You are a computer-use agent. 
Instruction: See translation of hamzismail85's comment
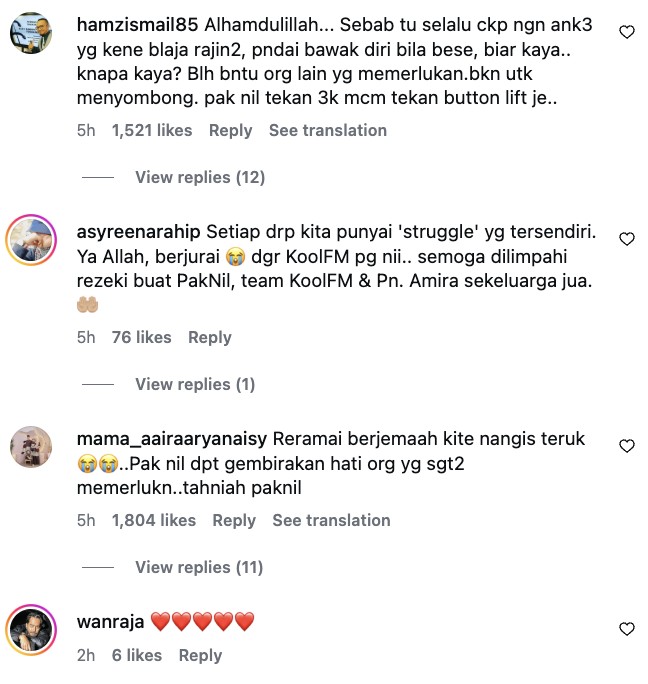(x=328, y=130)
